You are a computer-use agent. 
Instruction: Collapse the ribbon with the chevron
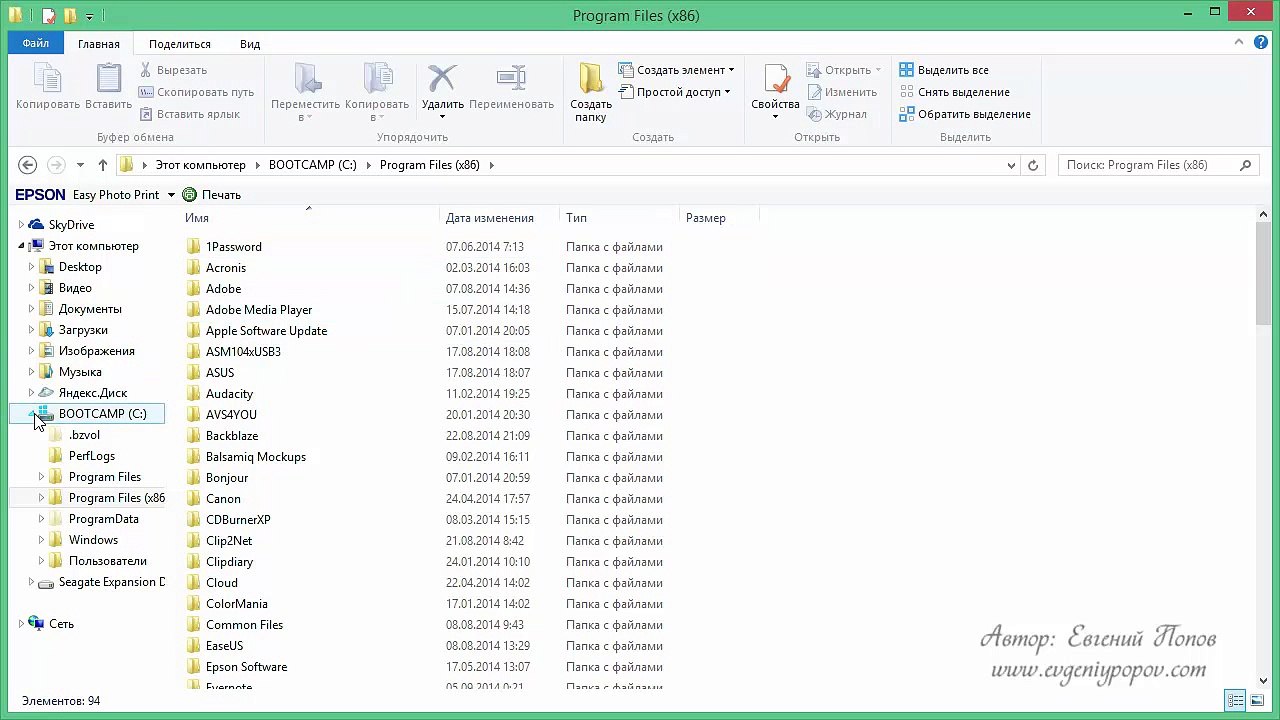point(1241,43)
